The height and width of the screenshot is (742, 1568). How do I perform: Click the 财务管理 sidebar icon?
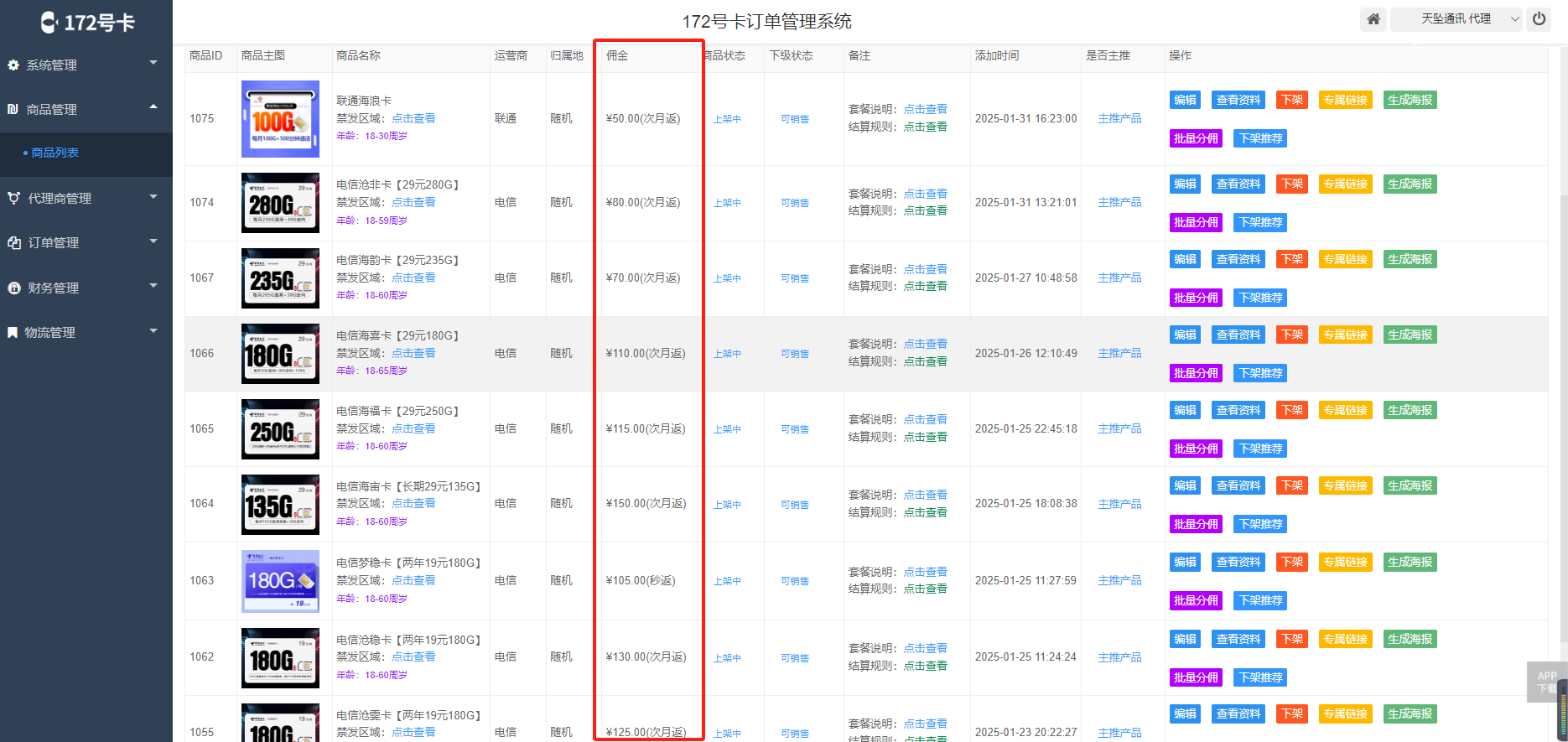pyautogui.click(x=13, y=288)
